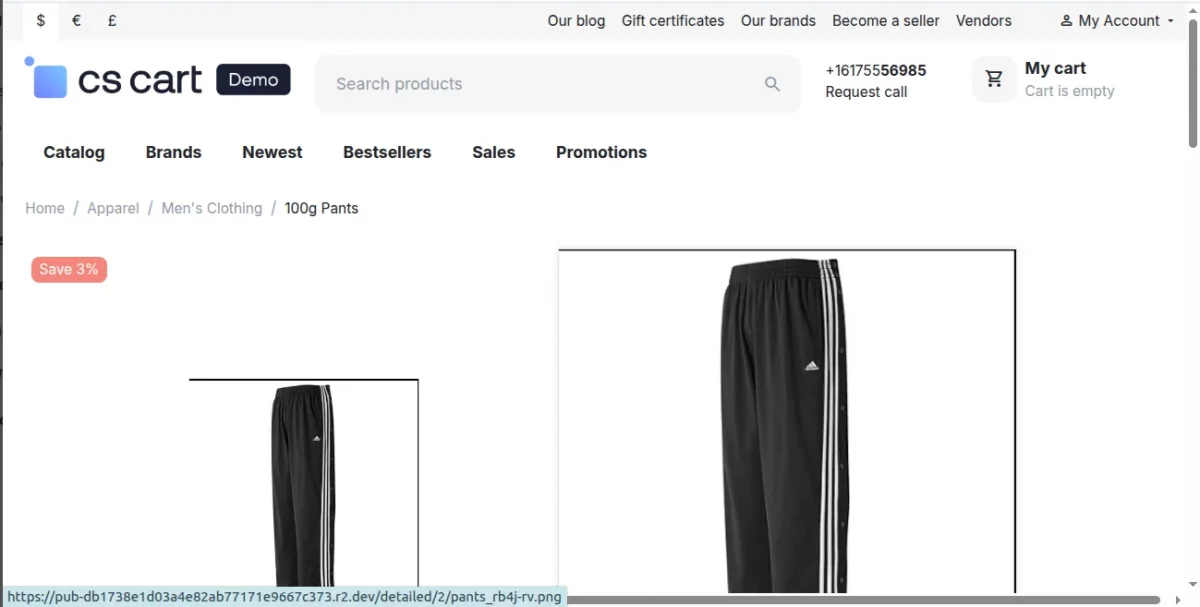Open the Brands menu item
Image resolution: width=1200 pixels, height=607 pixels.
point(173,152)
